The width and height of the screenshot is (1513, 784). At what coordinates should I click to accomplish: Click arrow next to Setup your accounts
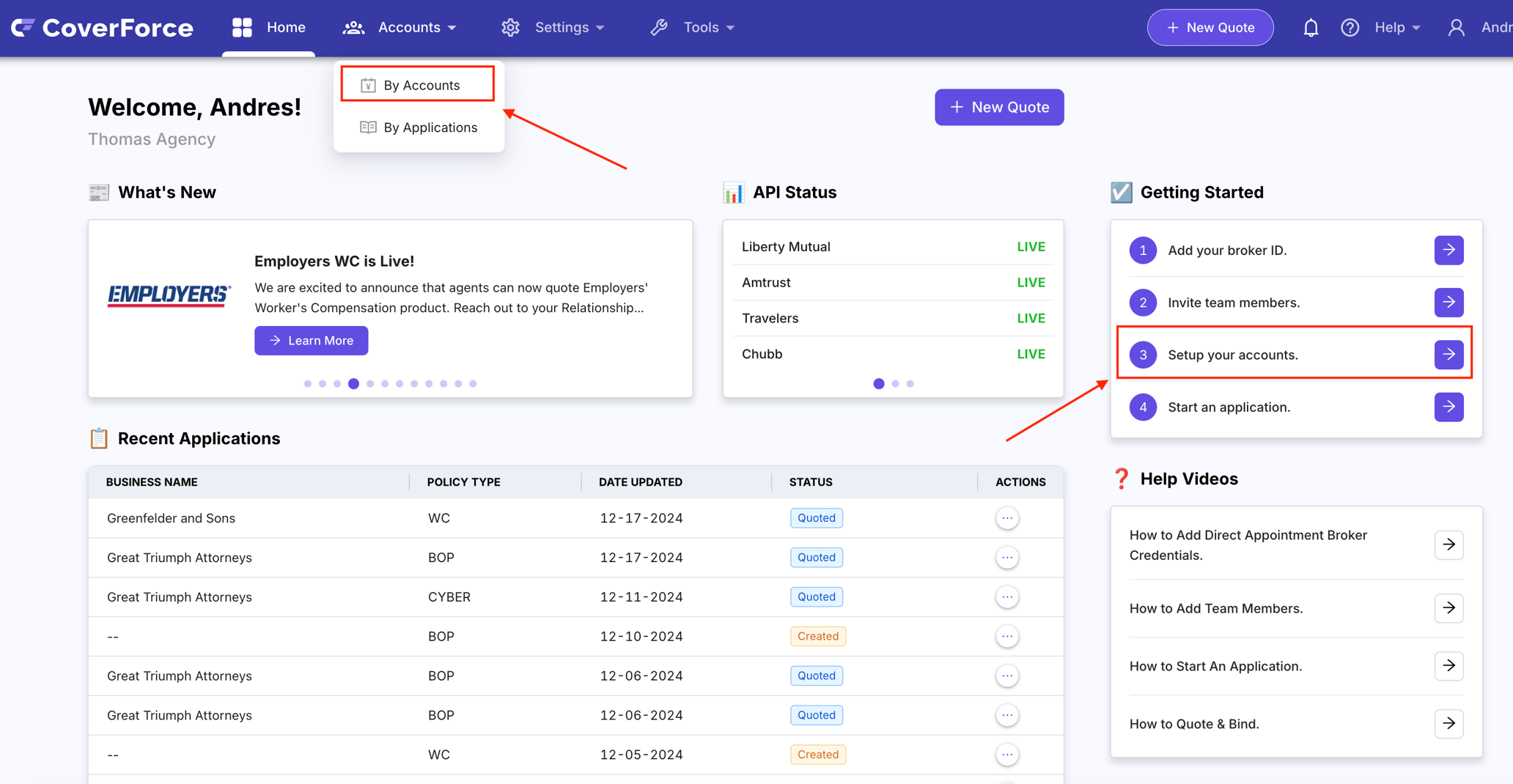(1448, 355)
